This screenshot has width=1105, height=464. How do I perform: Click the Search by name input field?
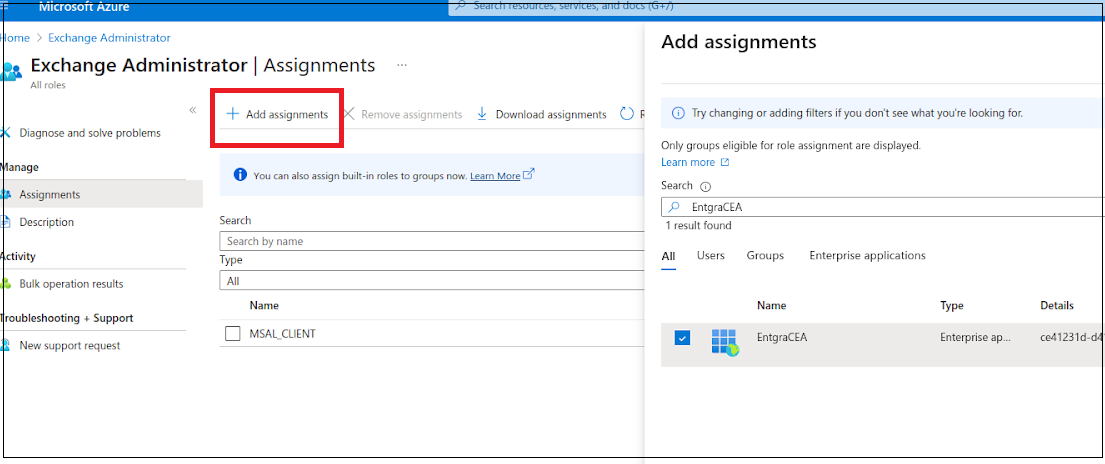point(431,241)
